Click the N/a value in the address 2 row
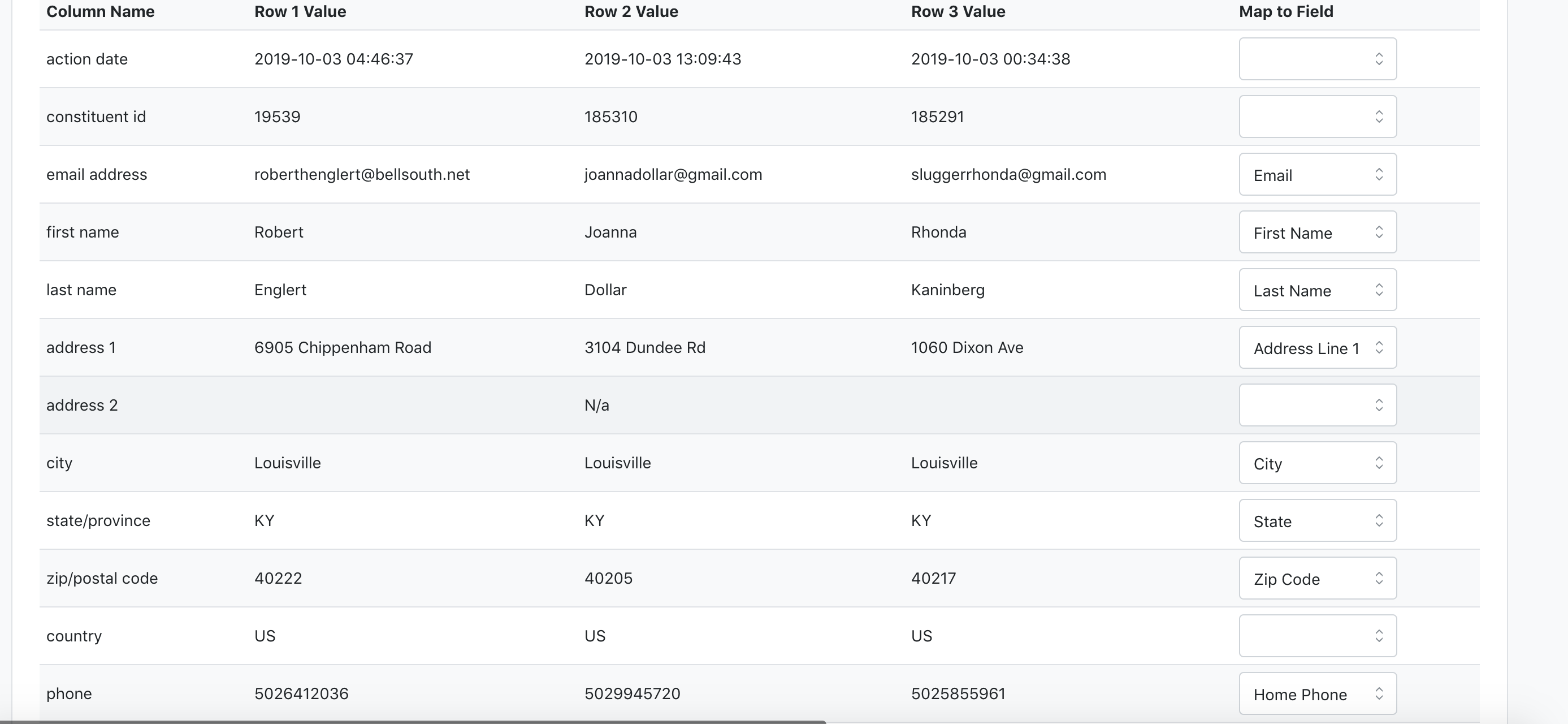The width and height of the screenshot is (1568, 724). click(596, 406)
